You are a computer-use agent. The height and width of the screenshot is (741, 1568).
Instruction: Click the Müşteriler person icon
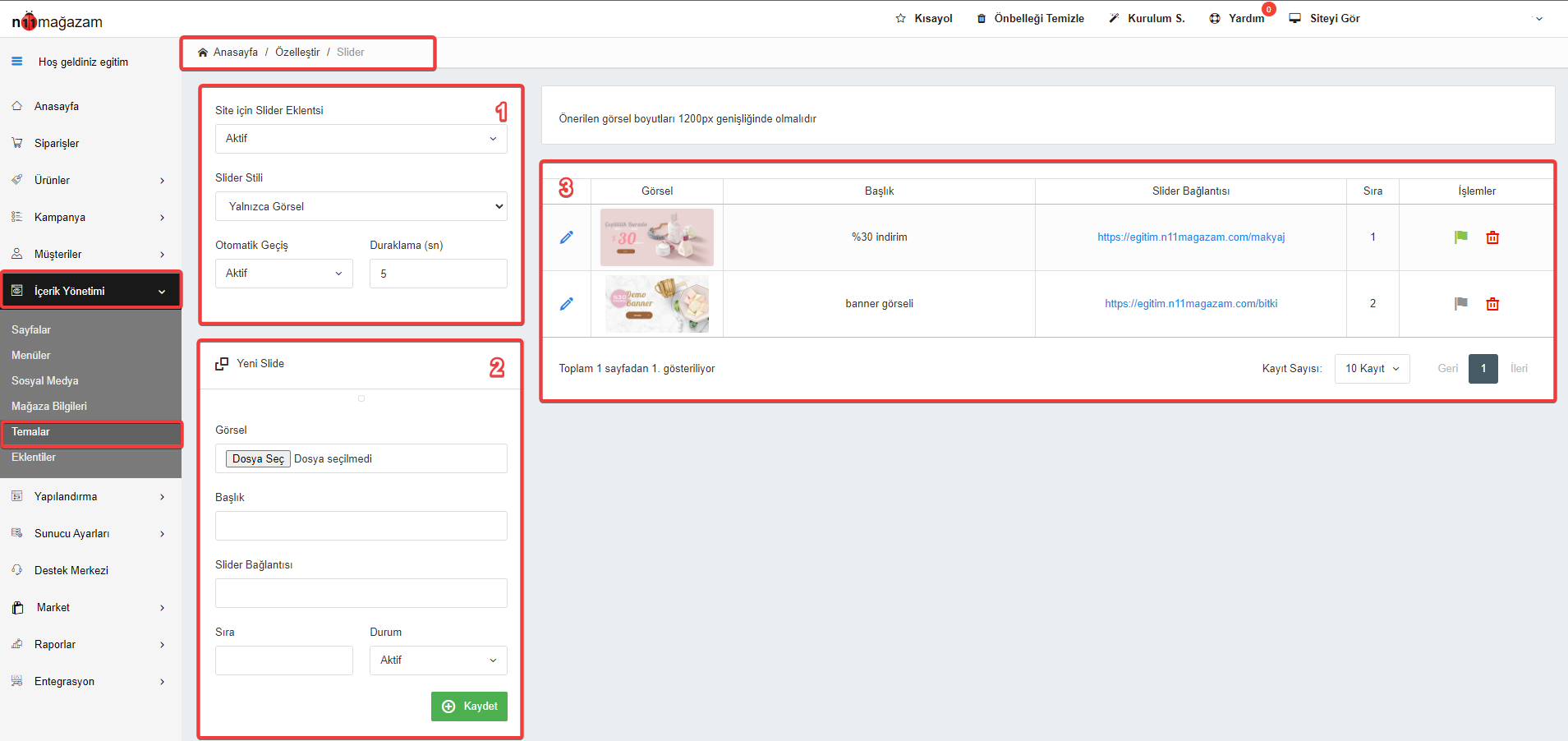click(x=17, y=254)
